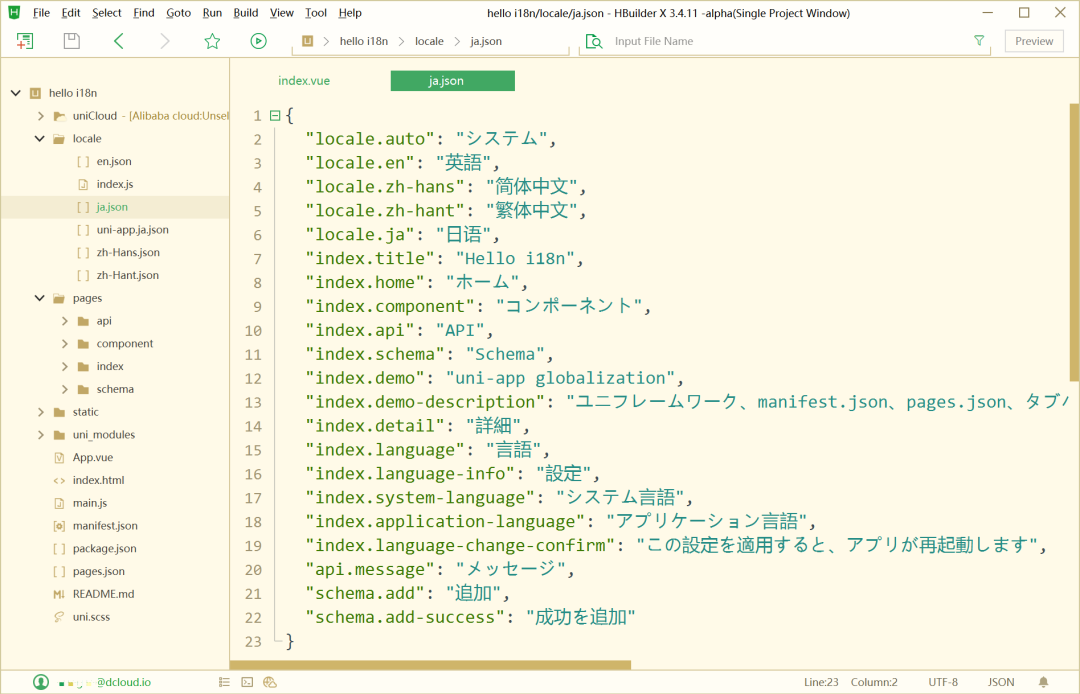This screenshot has height=694, width=1080.
Task: Open main.js in the file tree
Action: click(x=90, y=503)
